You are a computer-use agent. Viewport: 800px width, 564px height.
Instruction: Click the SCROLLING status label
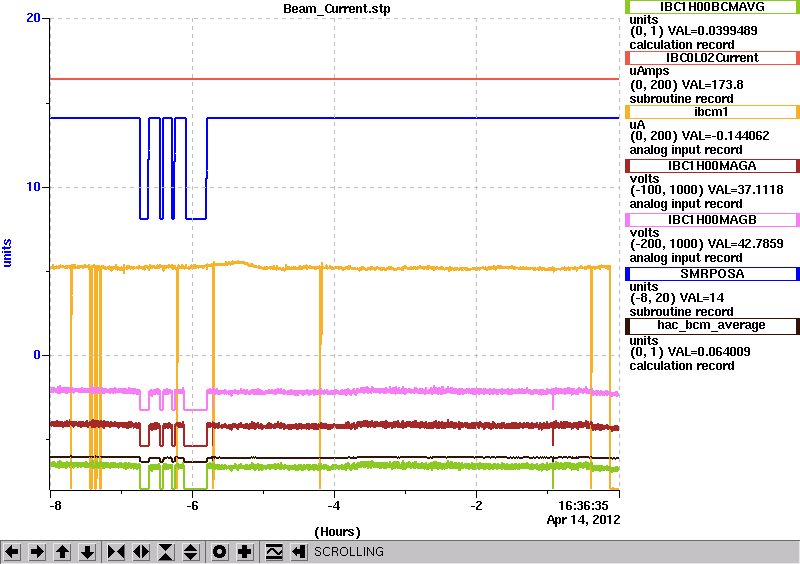click(348, 552)
